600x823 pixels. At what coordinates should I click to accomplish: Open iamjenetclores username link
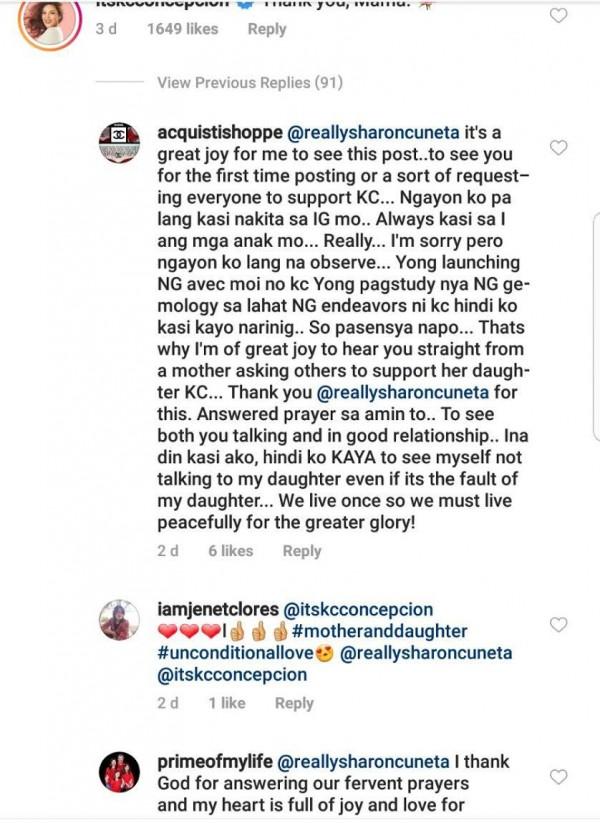pyautogui.click(x=218, y=609)
